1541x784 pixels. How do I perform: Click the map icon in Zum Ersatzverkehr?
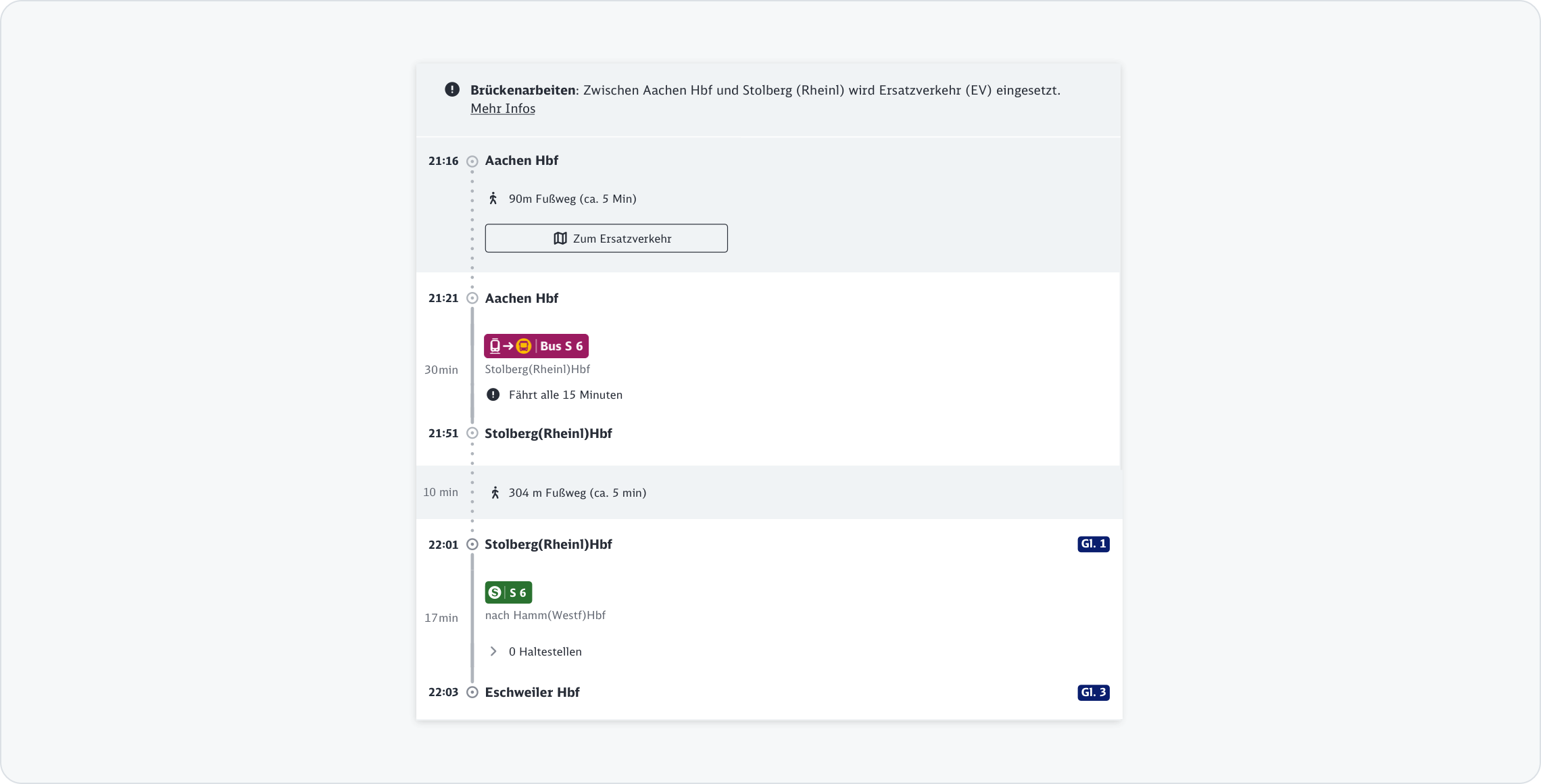point(560,239)
